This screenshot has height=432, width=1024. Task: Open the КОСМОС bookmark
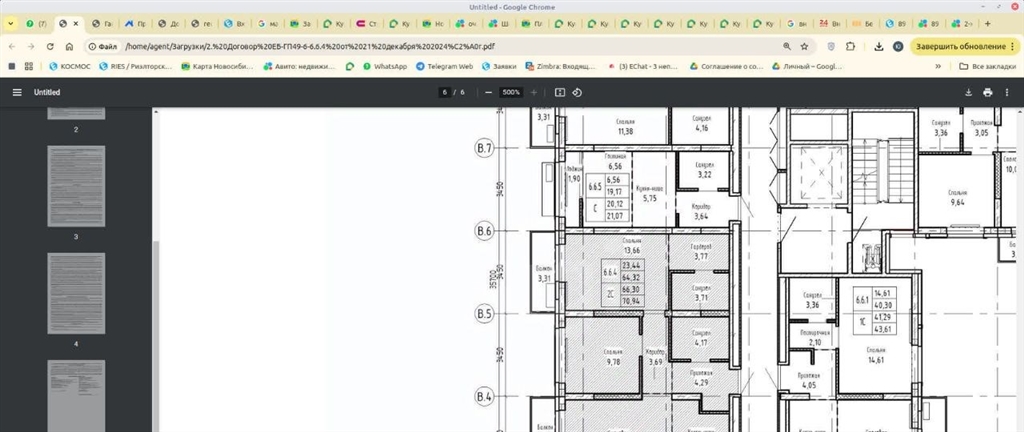(x=70, y=66)
